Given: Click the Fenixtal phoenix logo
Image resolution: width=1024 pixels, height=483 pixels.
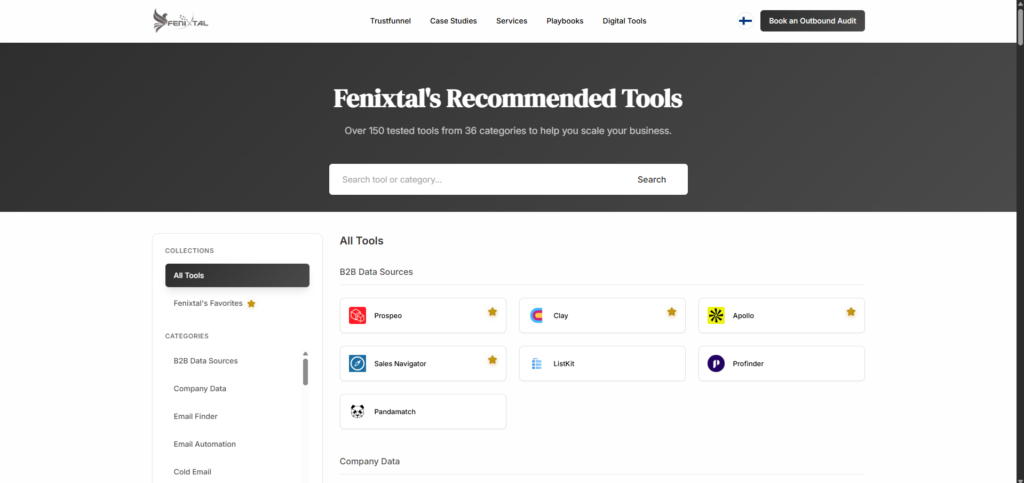Looking at the screenshot, I should 180,21.
